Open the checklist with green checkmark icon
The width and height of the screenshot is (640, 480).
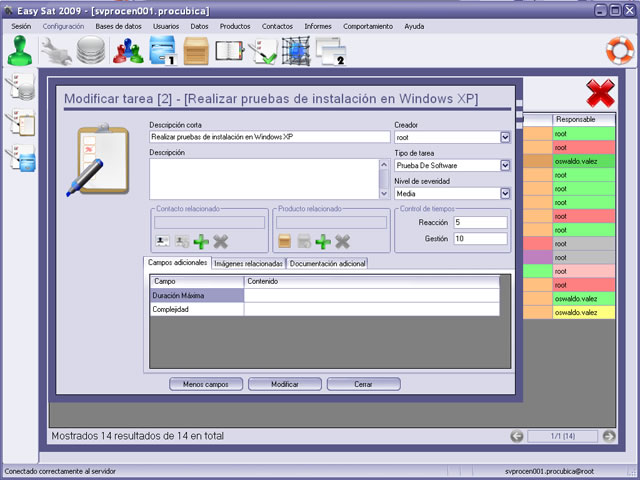click(x=263, y=51)
